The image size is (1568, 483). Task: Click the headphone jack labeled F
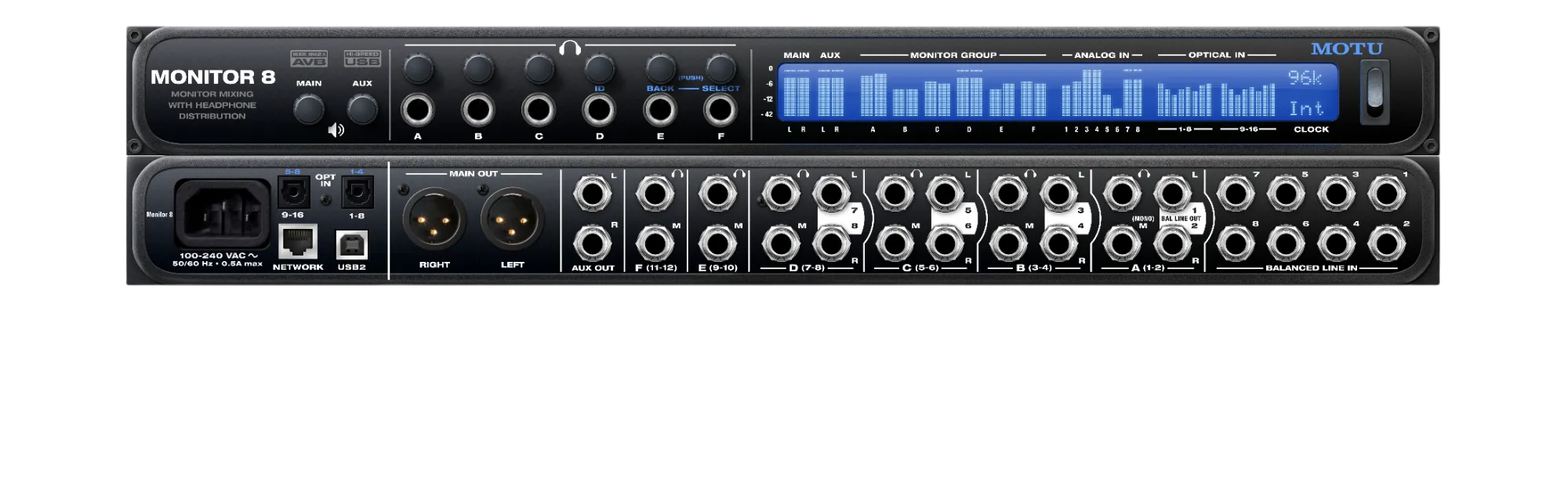coord(720,109)
